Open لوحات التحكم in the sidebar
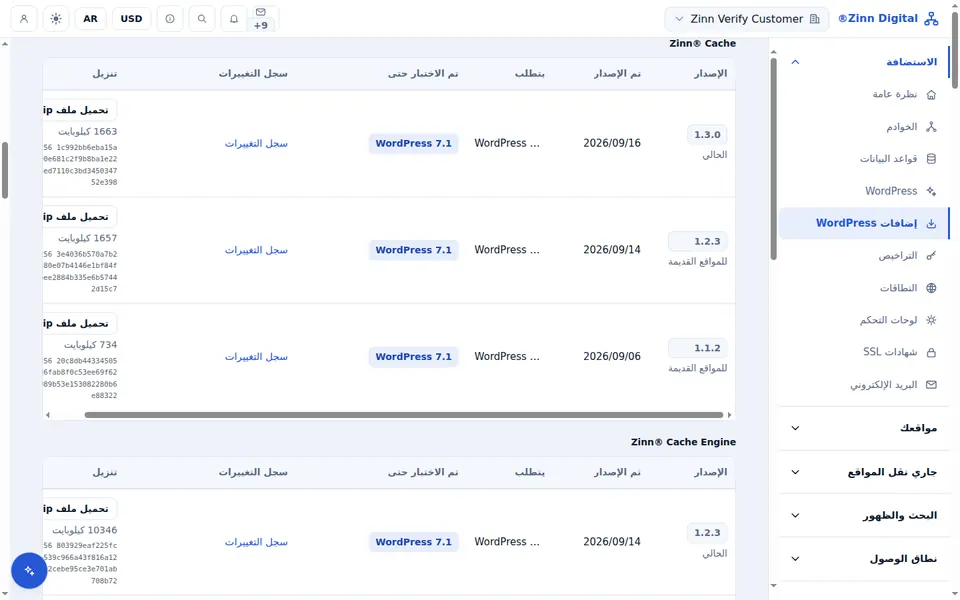Viewport: 960px width, 600px height. click(864, 320)
